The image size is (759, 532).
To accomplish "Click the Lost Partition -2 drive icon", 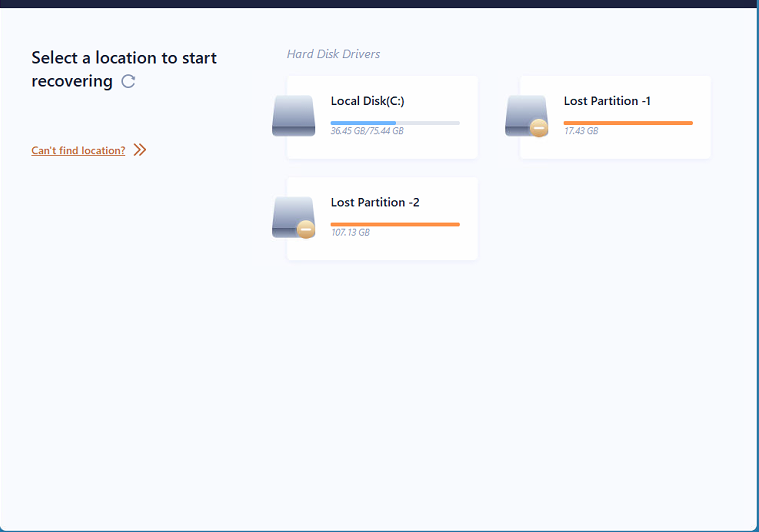I will [291, 215].
